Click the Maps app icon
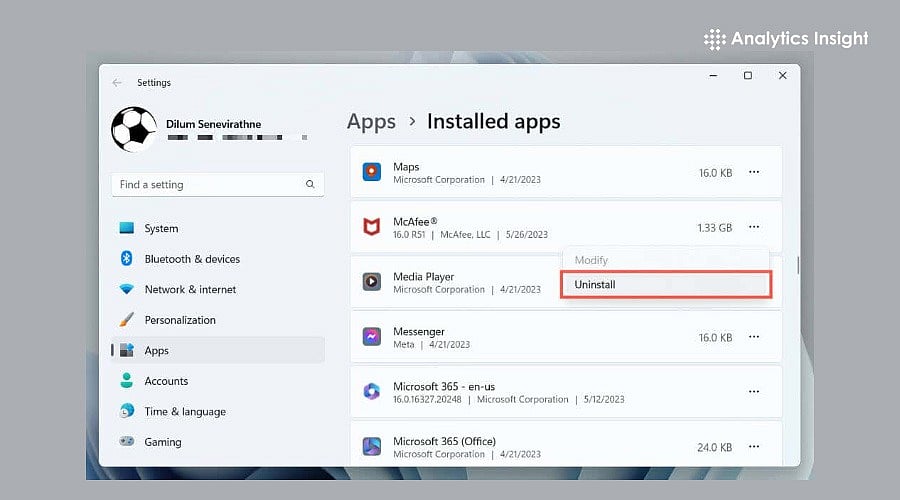The height and width of the screenshot is (500, 900). [x=372, y=173]
